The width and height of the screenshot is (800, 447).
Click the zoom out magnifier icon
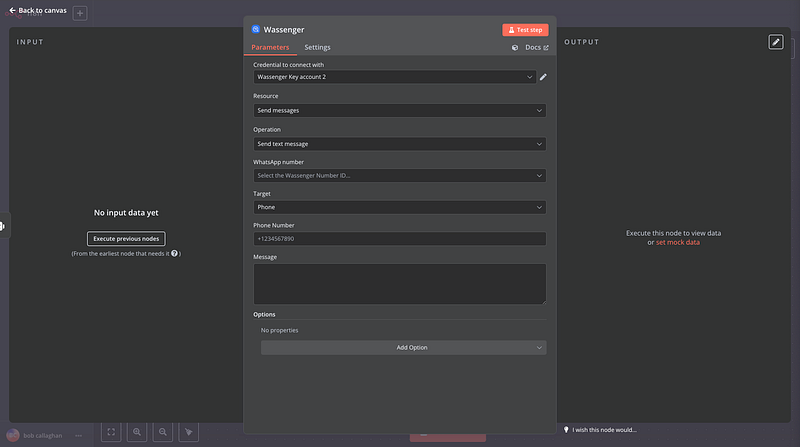[x=163, y=432]
